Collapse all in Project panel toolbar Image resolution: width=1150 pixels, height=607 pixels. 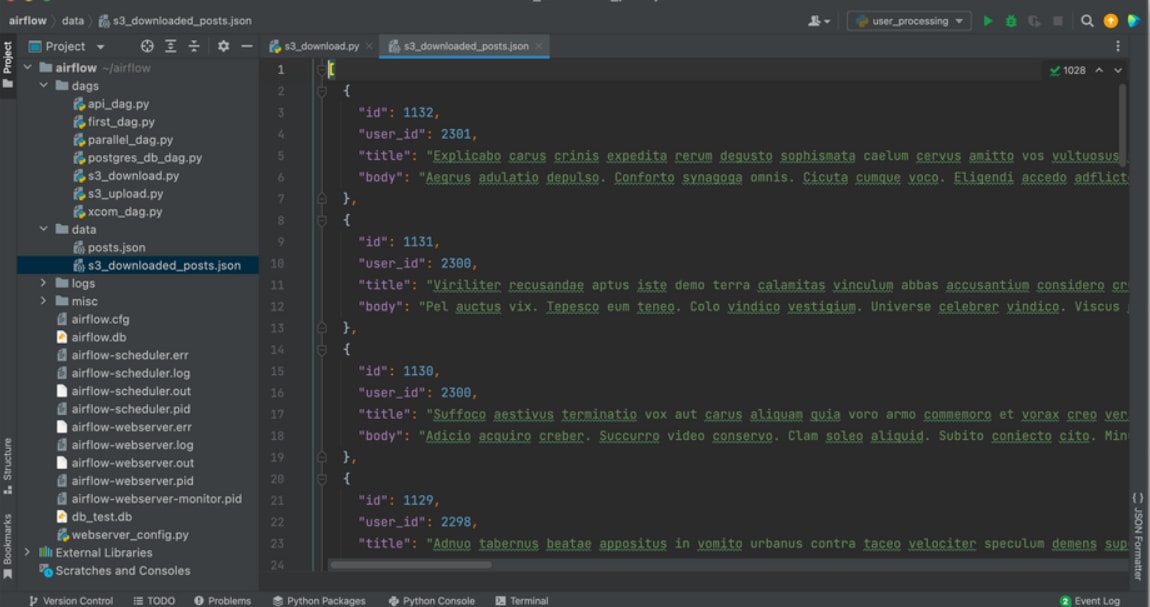[x=194, y=46]
